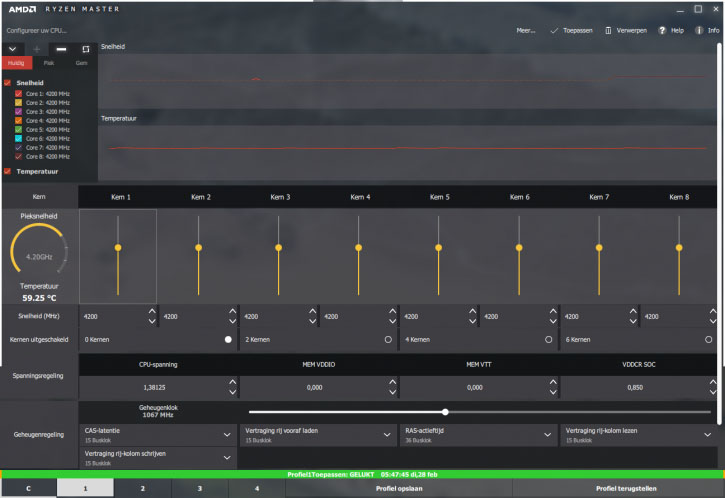Click the reset view icon beside minus
725x498 pixels.
click(85, 48)
